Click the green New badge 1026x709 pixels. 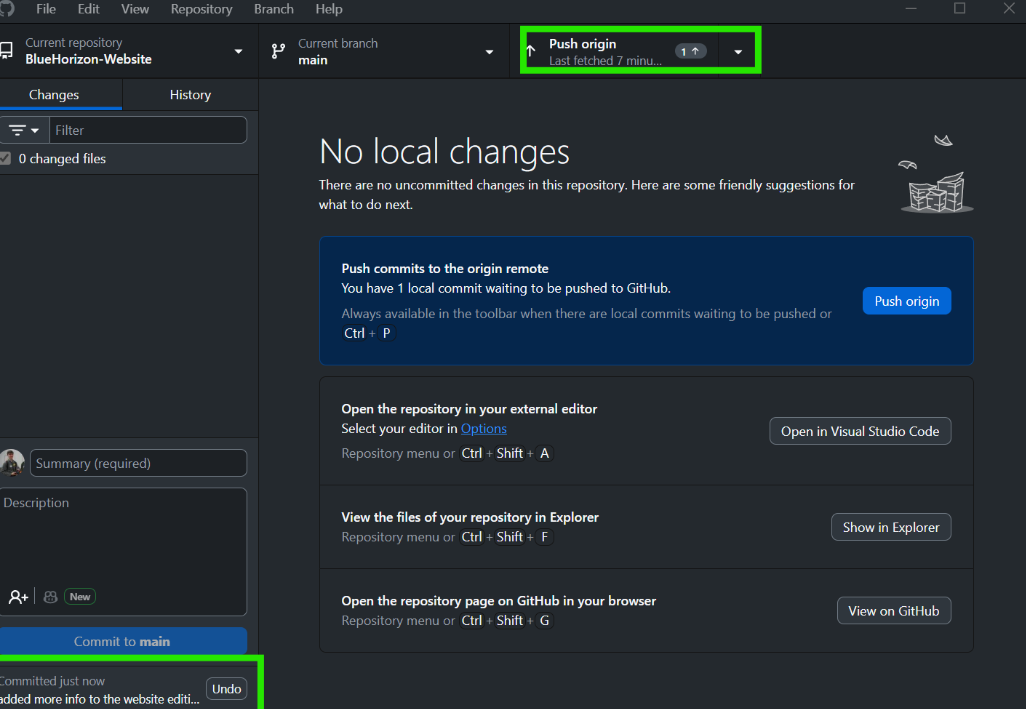[x=80, y=597]
